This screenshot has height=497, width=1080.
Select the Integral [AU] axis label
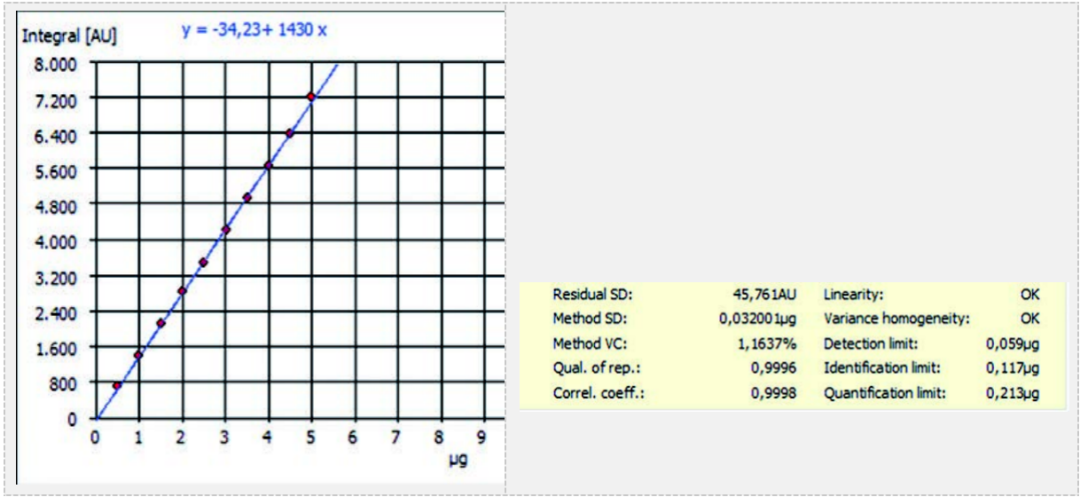click(x=70, y=36)
